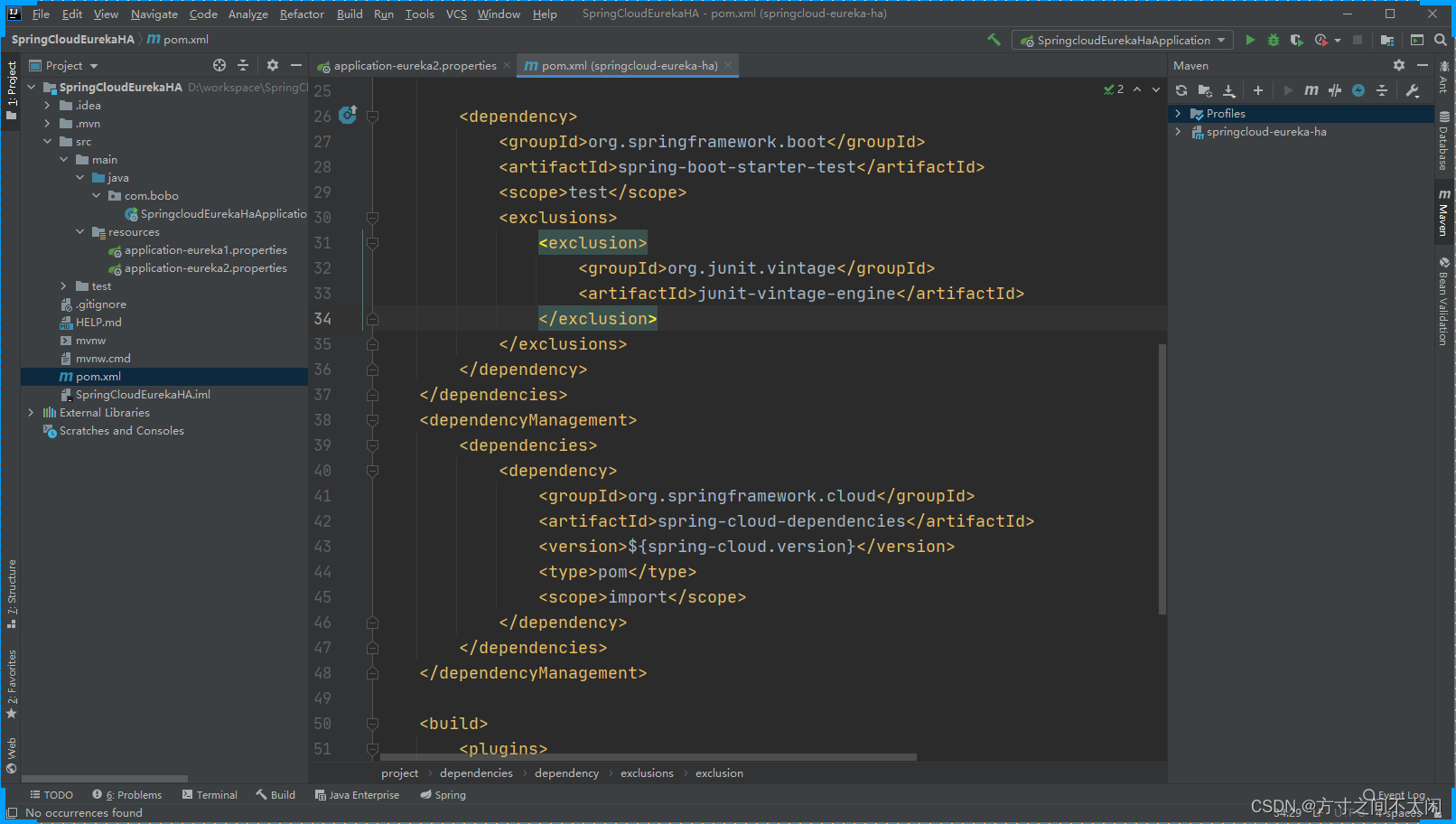
Task: Toggle the Structure tool window
Action: click(12, 594)
